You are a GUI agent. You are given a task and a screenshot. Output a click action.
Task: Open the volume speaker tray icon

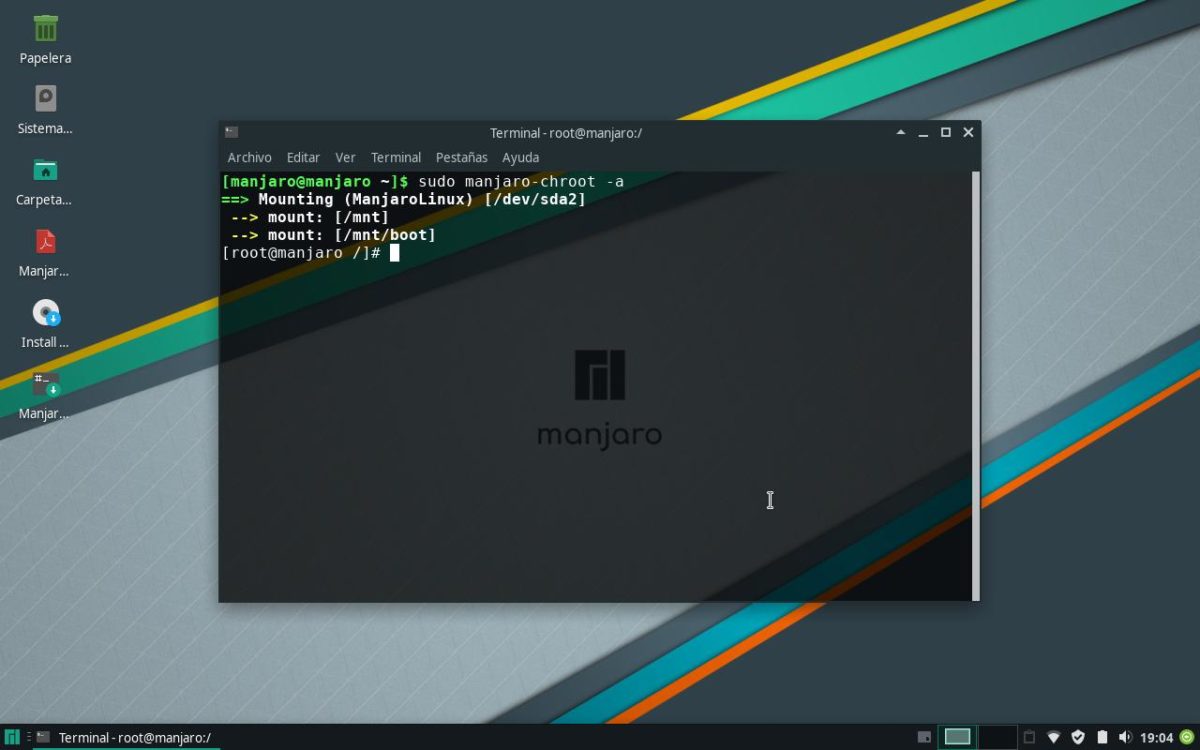pos(1126,737)
